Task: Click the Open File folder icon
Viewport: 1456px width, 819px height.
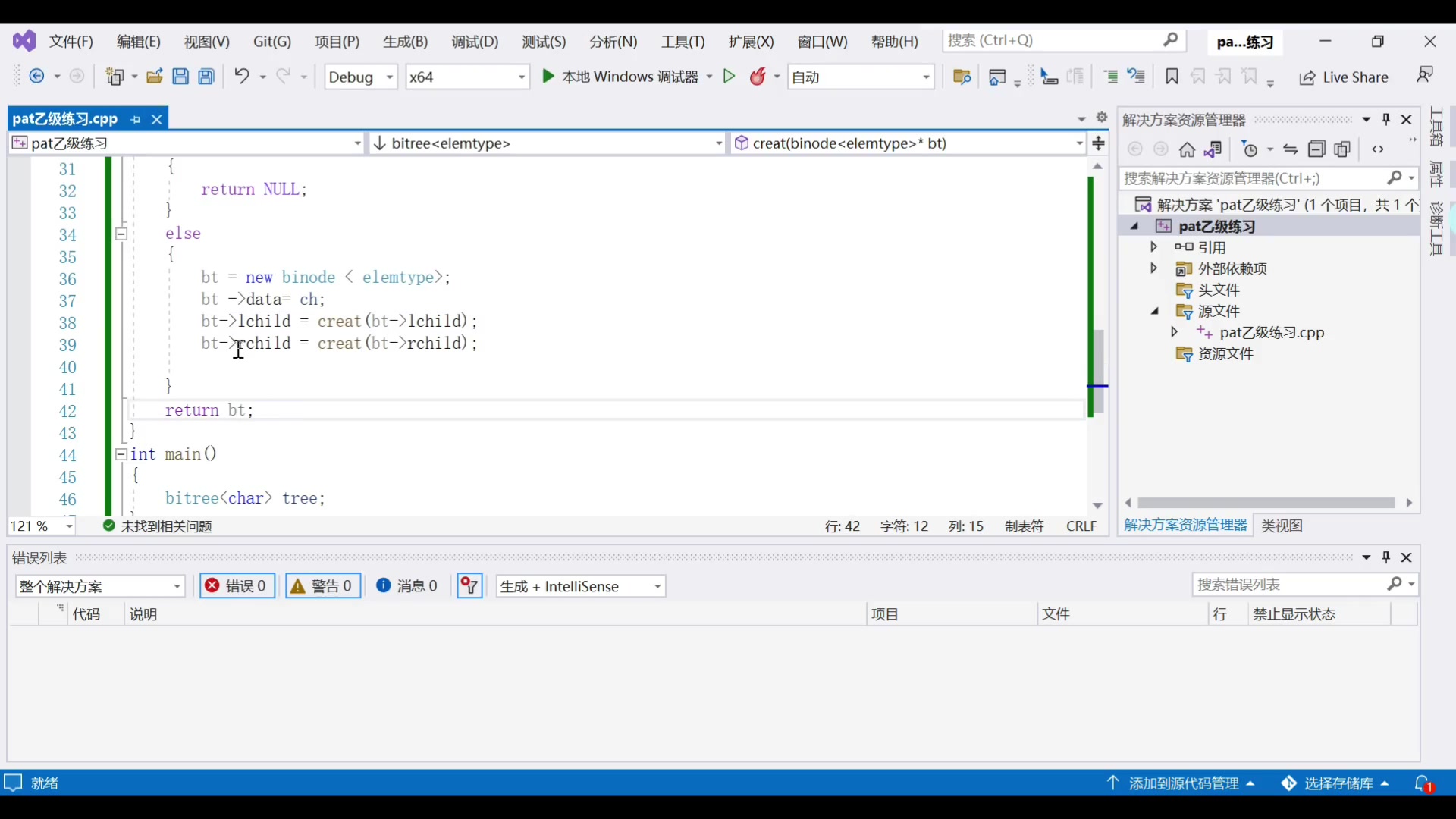Action: [155, 77]
